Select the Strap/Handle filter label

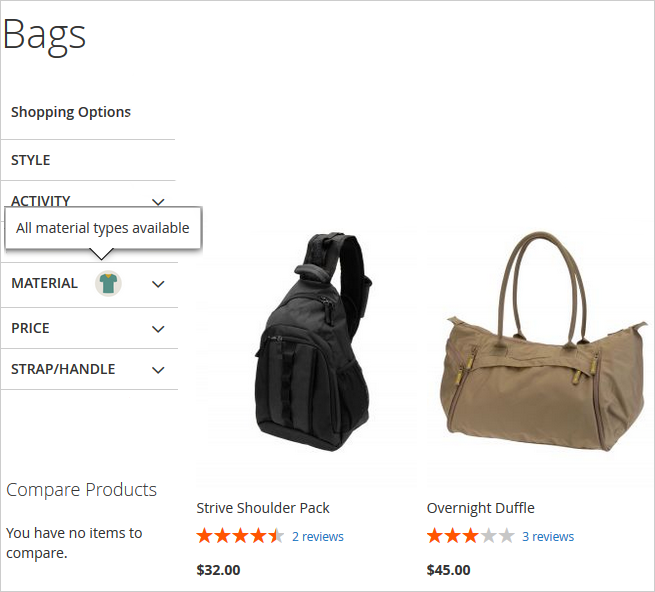[63, 369]
